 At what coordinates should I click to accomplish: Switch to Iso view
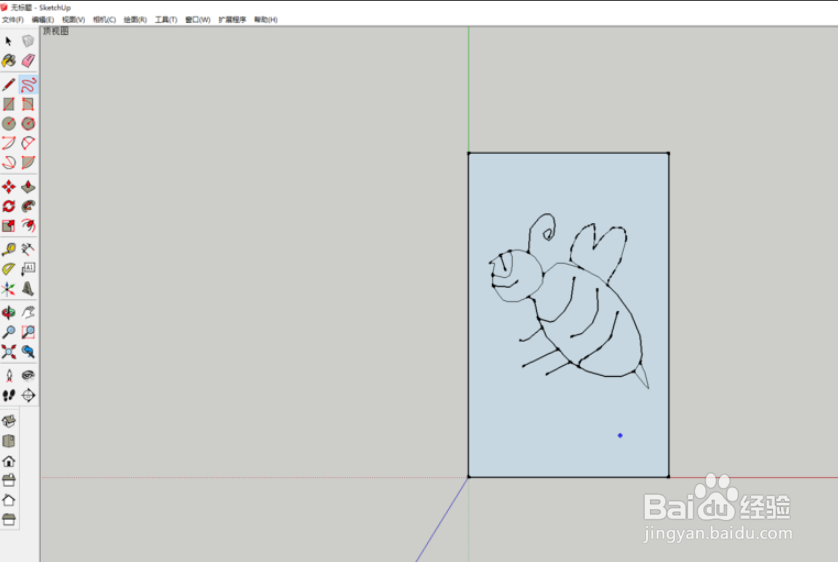point(9,421)
